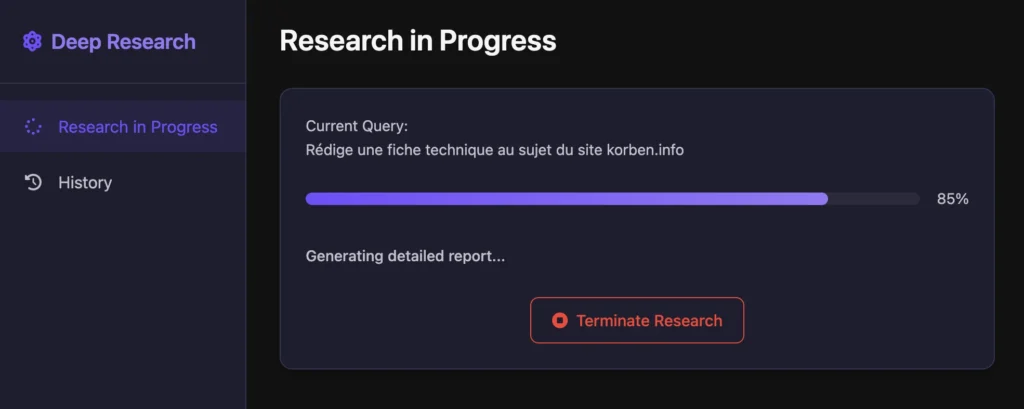Click the word History in the sidebar

(85, 182)
